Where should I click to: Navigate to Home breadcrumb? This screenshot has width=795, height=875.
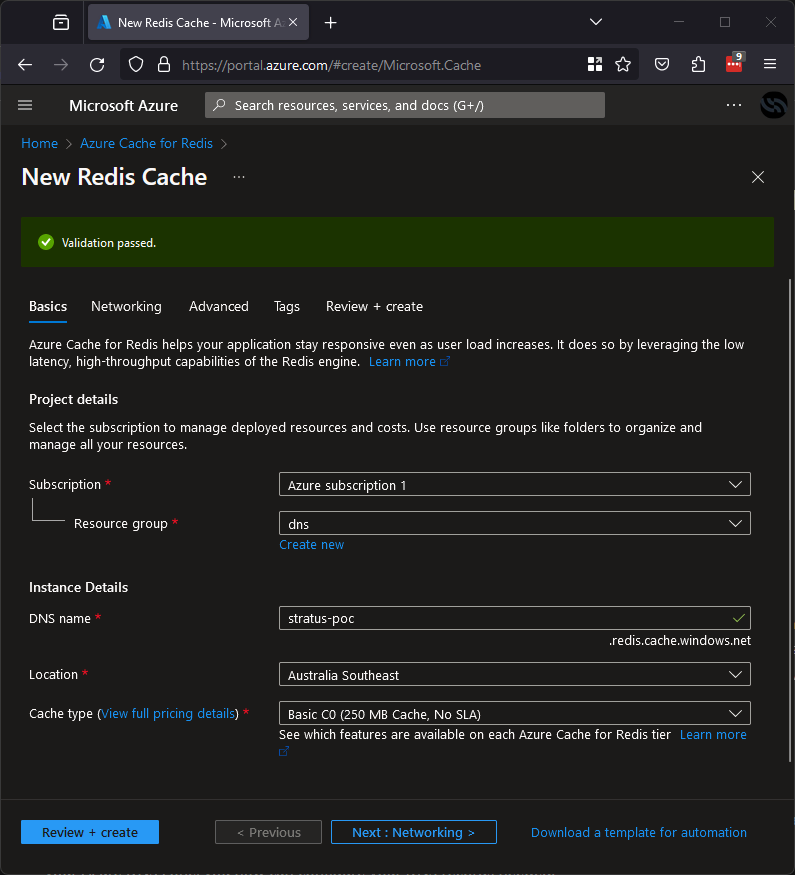39,143
